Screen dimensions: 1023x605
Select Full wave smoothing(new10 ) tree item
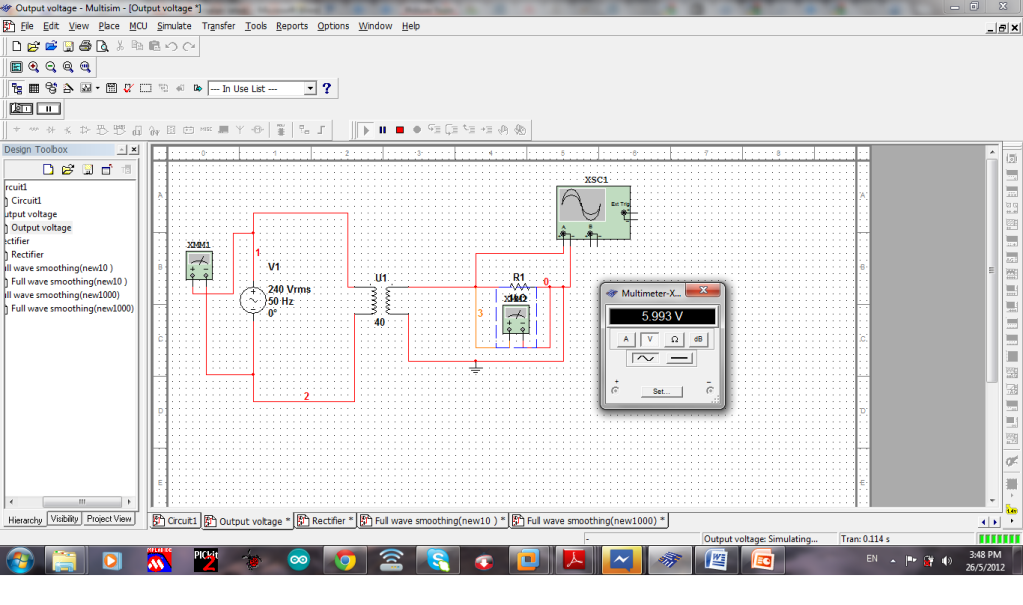click(x=69, y=281)
